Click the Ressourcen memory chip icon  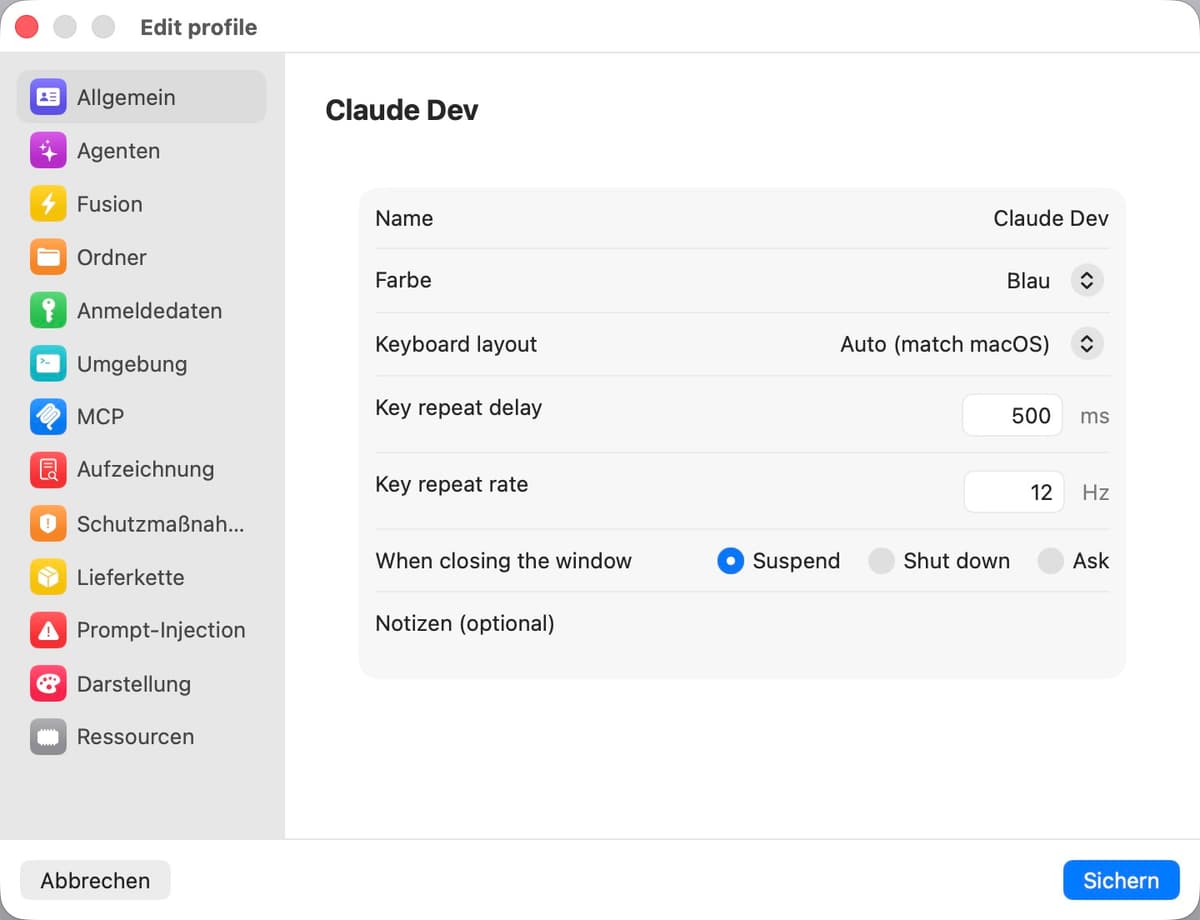[x=48, y=737]
